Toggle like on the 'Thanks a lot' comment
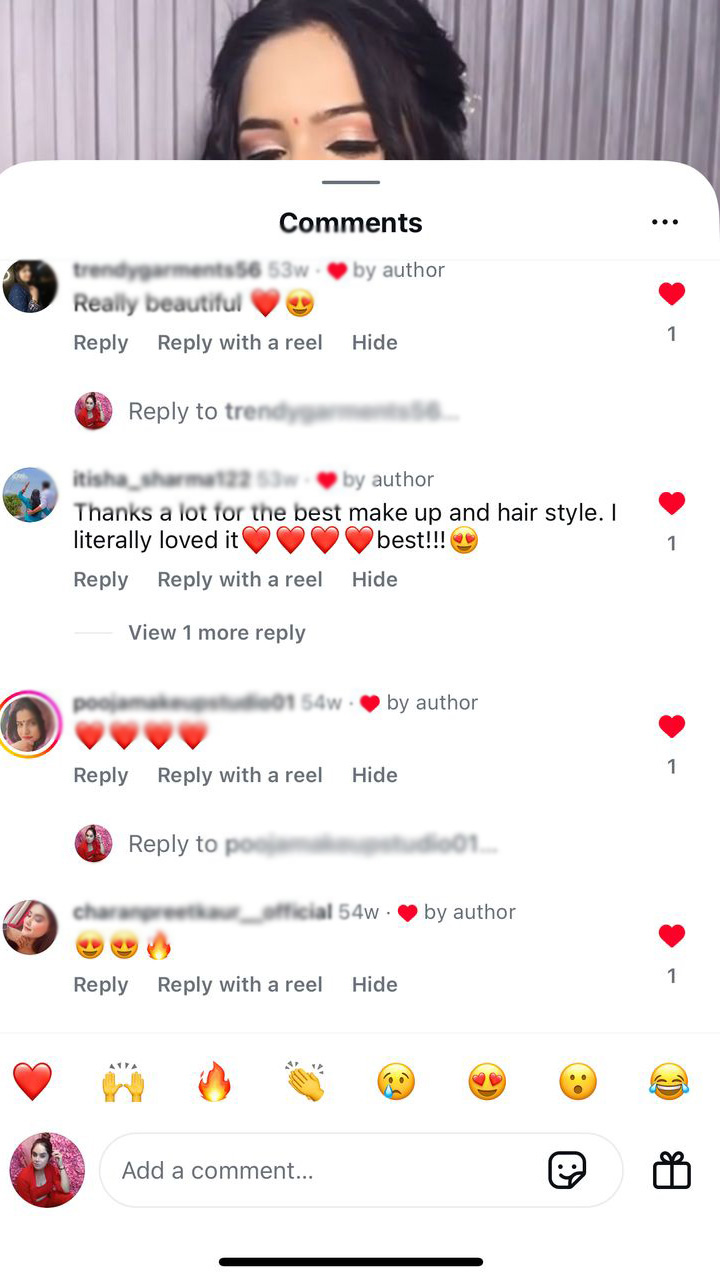This screenshot has height=1280, width=720. coord(672,504)
